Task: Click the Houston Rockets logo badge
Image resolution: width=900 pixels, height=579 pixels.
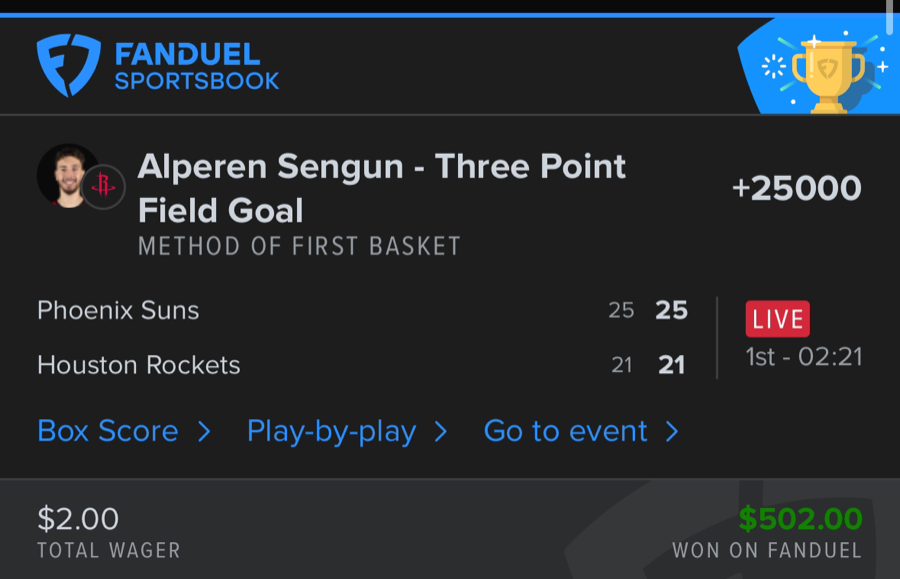Action: pyautogui.click(x=103, y=186)
